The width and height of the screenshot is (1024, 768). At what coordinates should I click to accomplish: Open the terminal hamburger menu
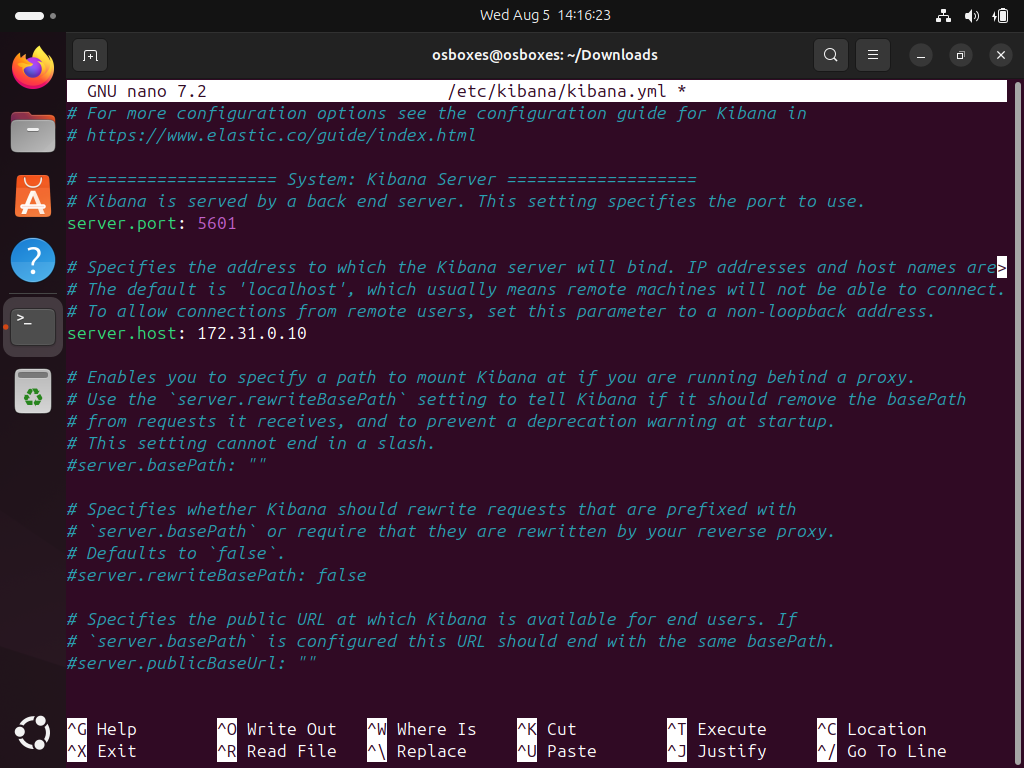click(x=872, y=56)
